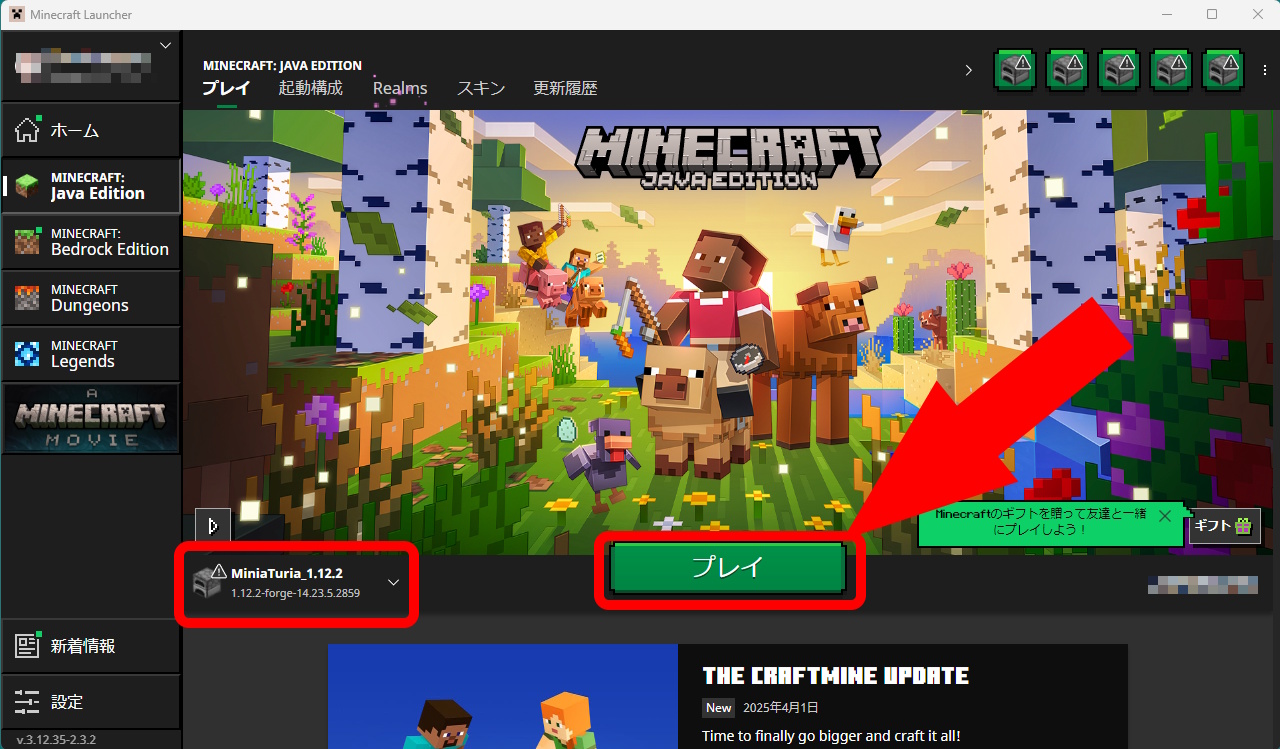Open the Home page from the sidebar

pyautogui.click(x=90, y=130)
